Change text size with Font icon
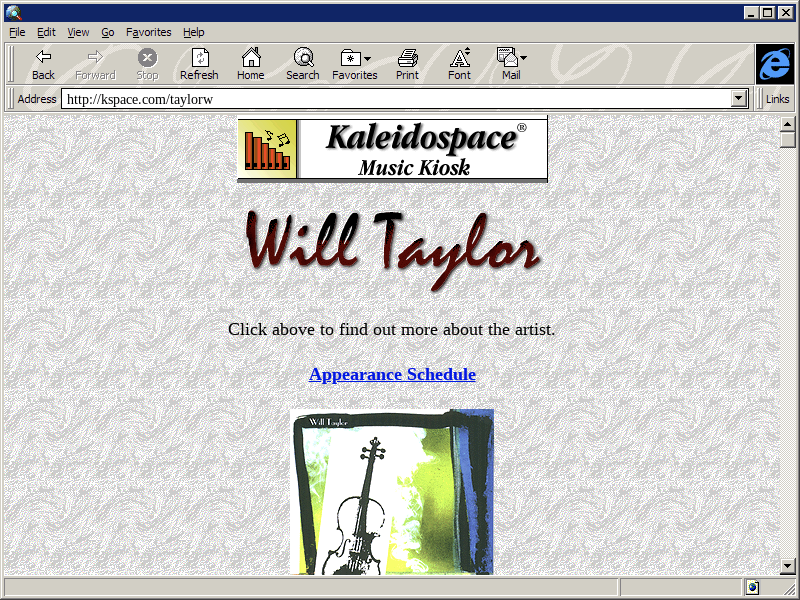This screenshot has height=600, width=800. coord(459,58)
